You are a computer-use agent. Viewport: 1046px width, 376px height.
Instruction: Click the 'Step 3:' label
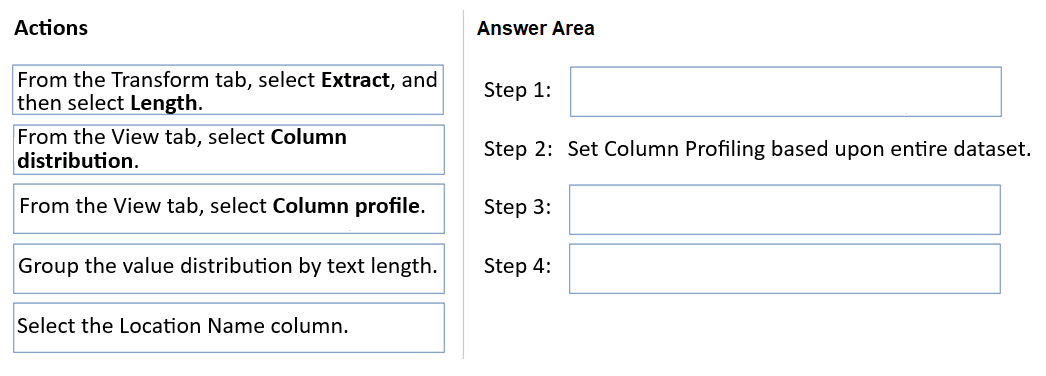(518, 207)
